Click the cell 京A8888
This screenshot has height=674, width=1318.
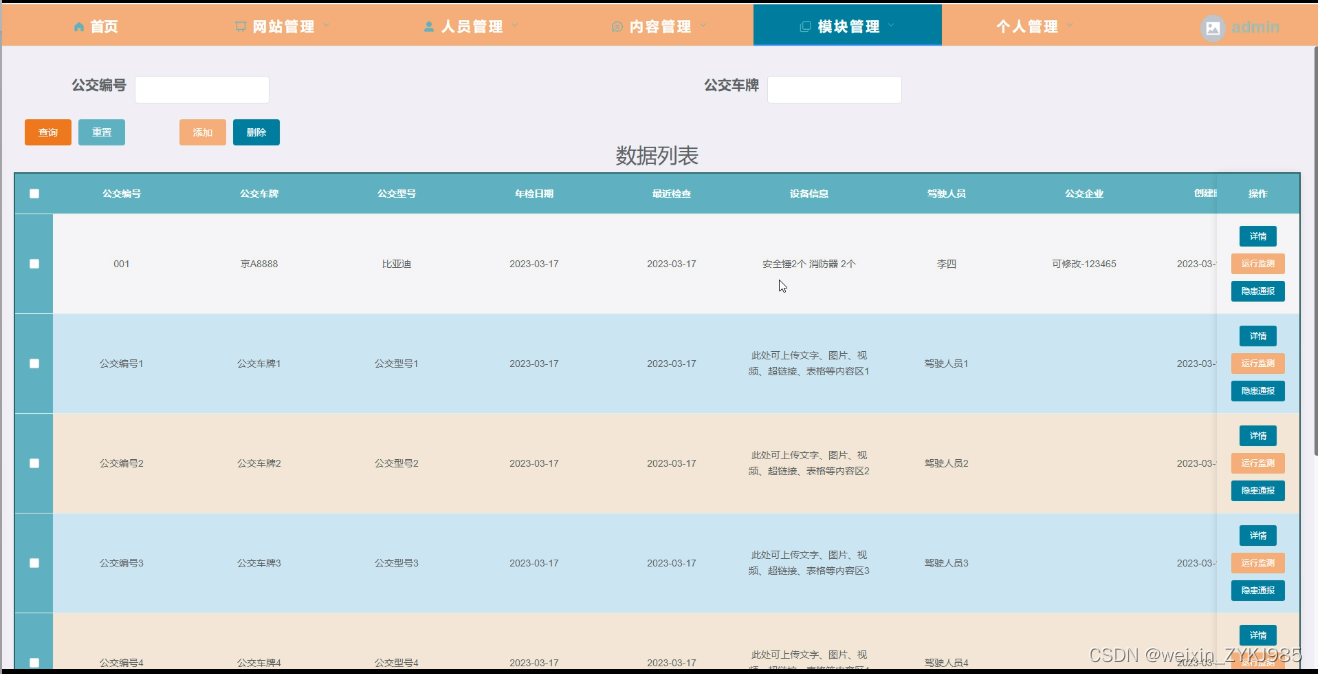click(259, 264)
